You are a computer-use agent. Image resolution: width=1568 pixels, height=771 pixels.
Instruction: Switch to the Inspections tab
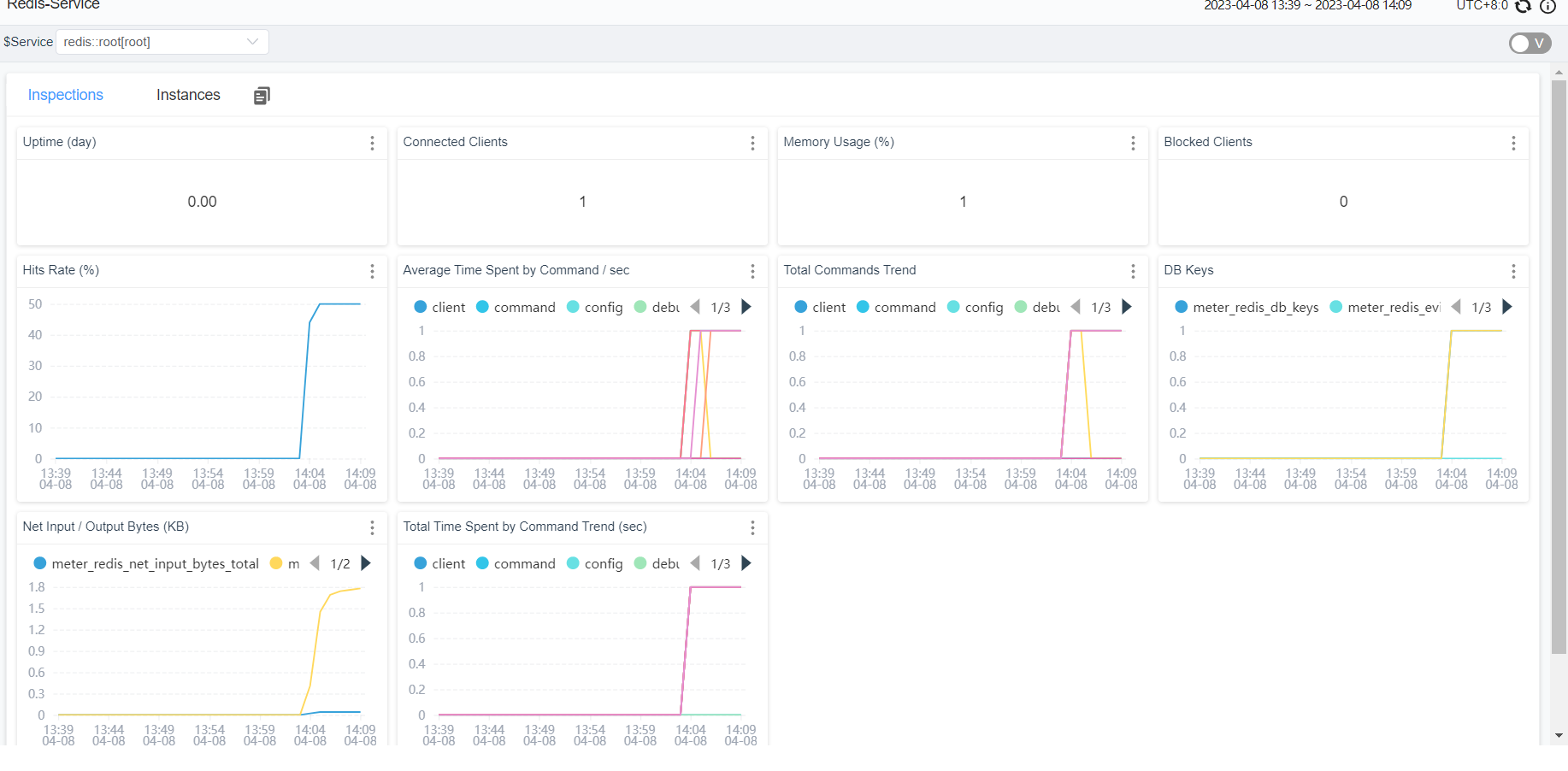[x=65, y=95]
